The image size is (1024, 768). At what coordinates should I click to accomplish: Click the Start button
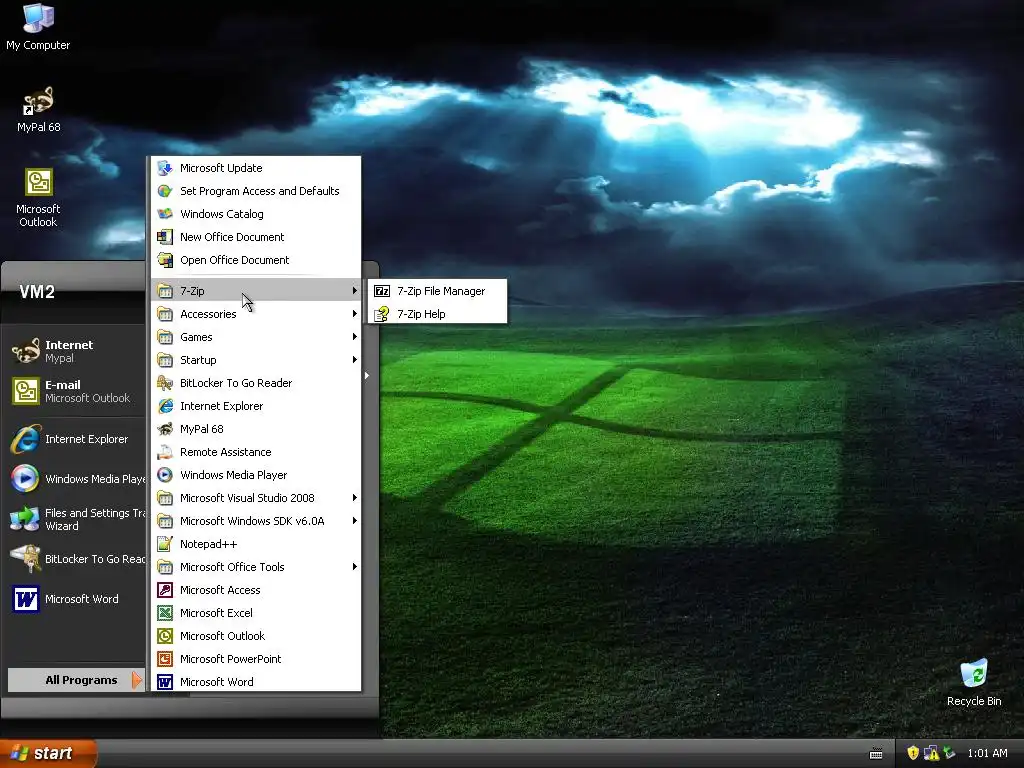48,753
